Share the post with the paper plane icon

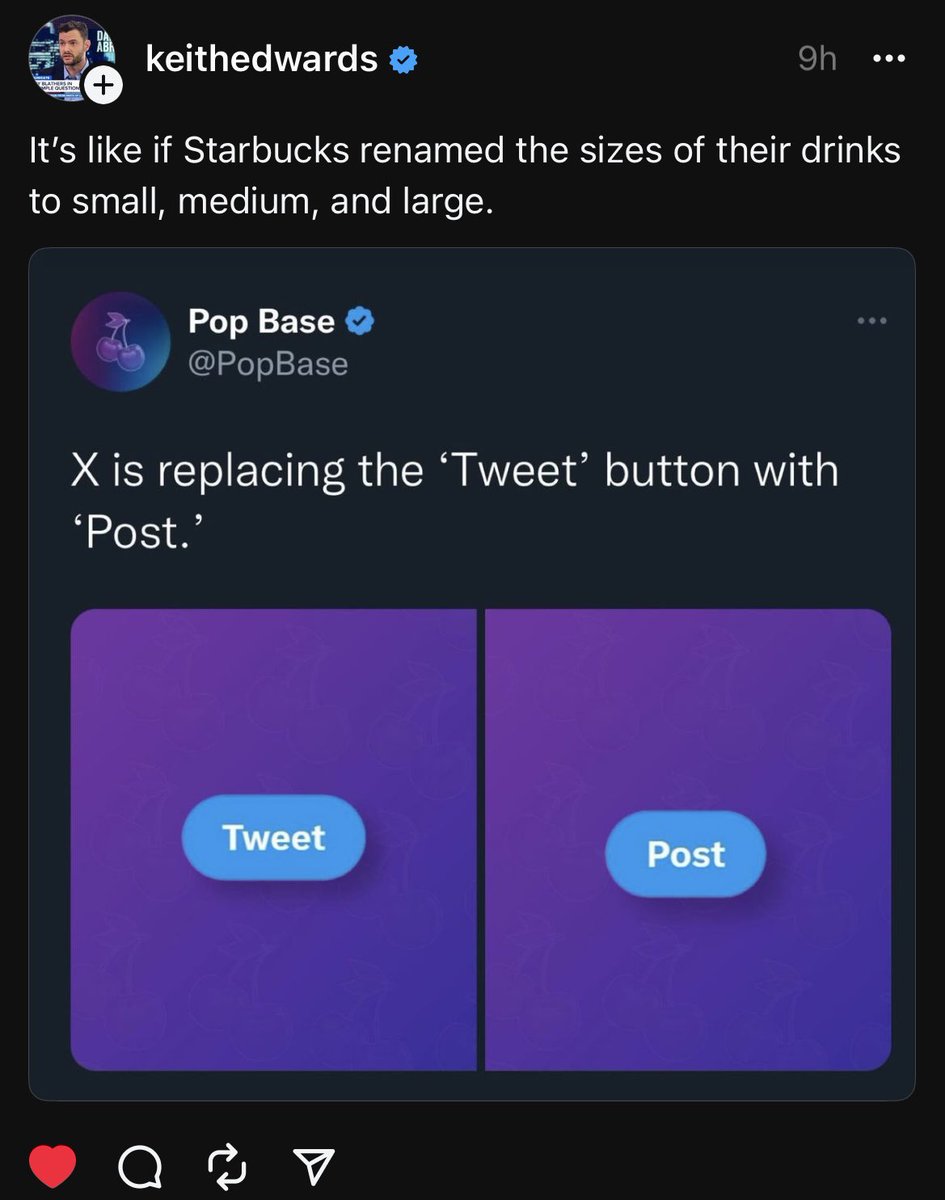pyautogui.click(x=314, y=1164)
